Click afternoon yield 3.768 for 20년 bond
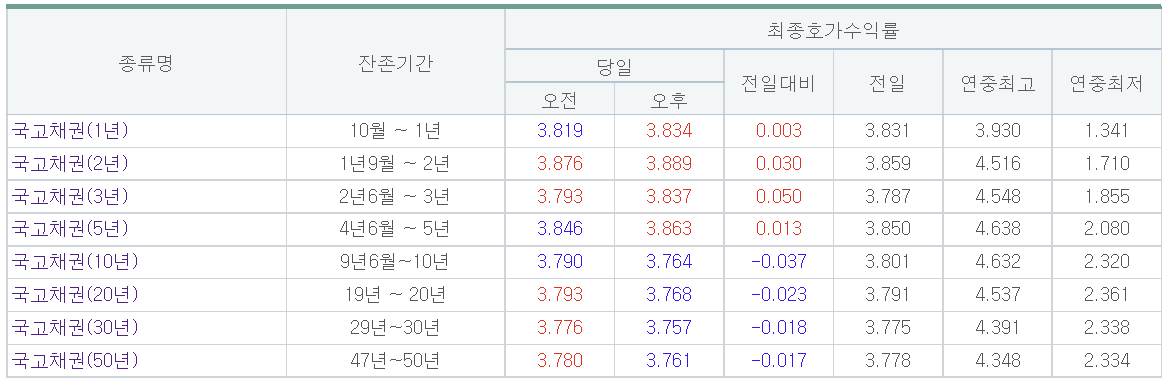This screenshot has width=1165, height=378. [x=669, y=295]
